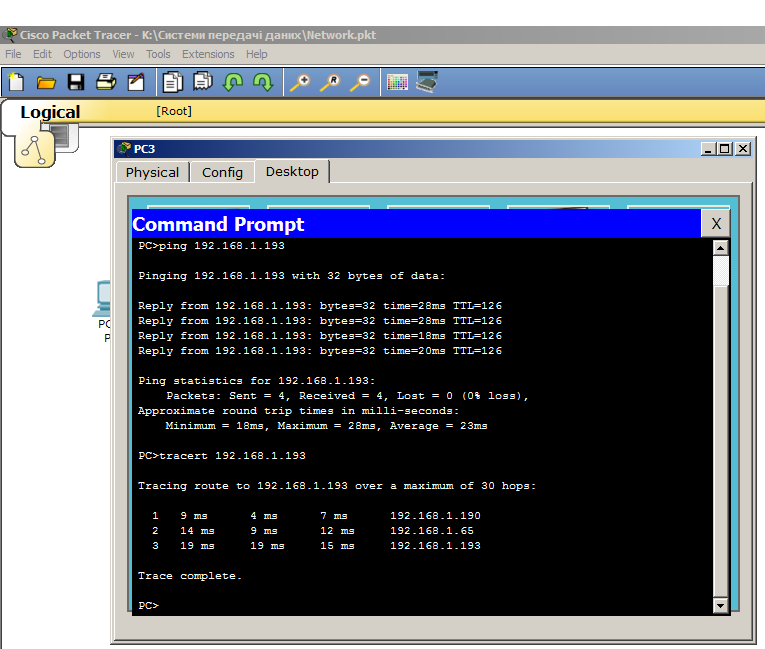
Task: Open the Extensions menu
Action: point(208,54)
